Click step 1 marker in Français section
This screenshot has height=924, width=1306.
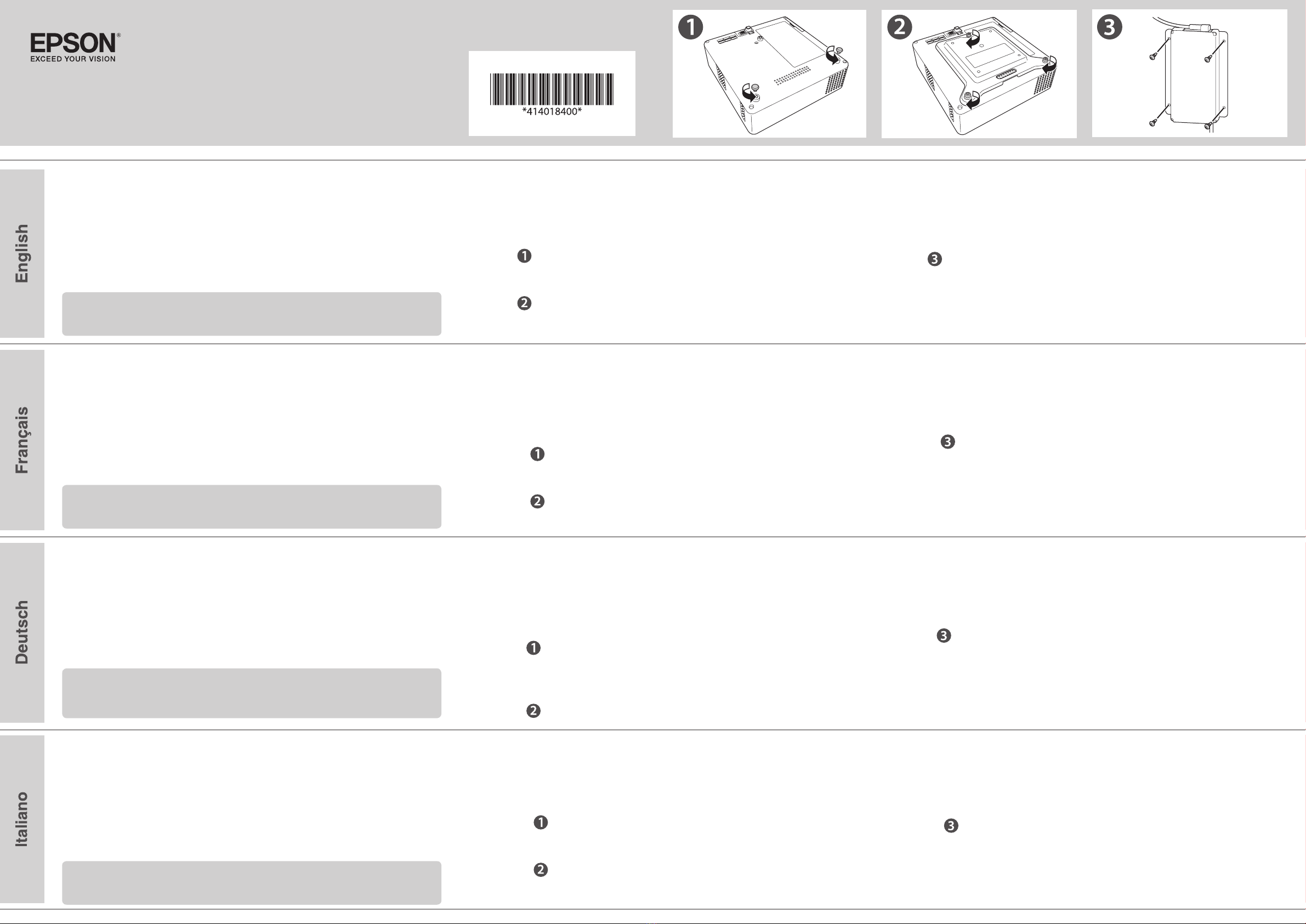click(x=537, y=454)
